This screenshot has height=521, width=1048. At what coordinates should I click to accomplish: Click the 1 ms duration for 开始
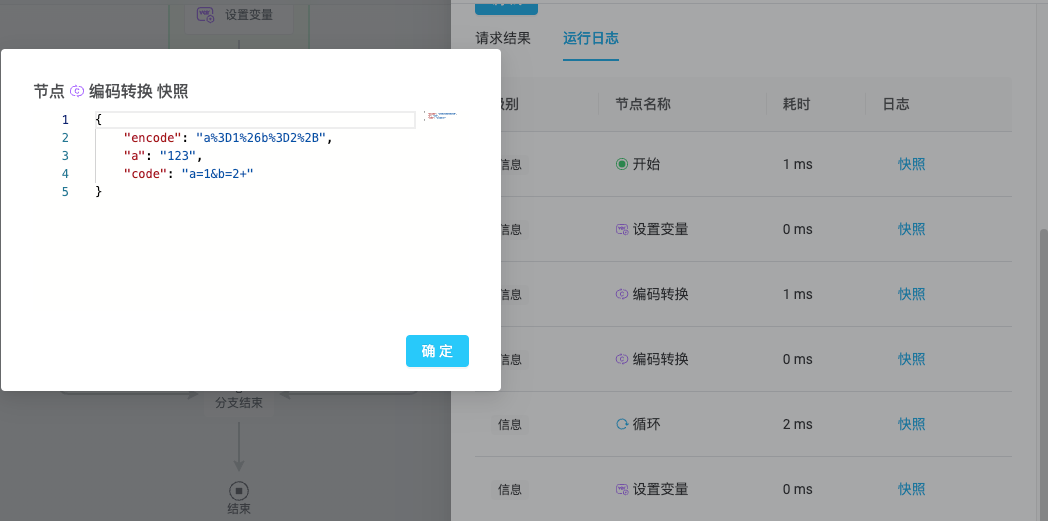[797, 164]
